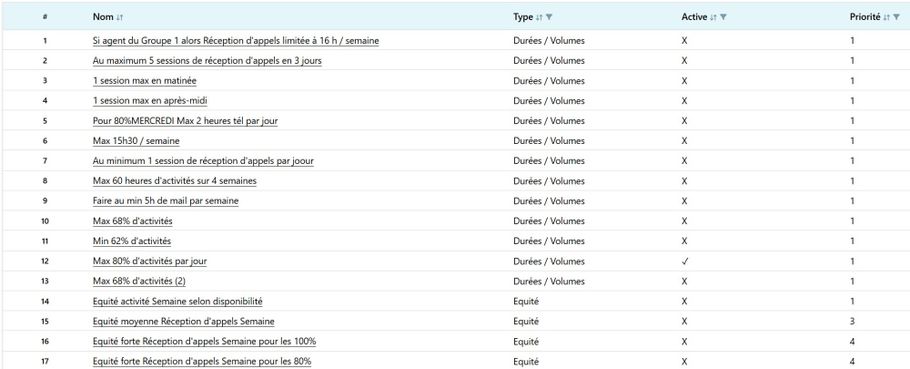This screenshot has width=910, height=369.
Task: Click the Active column sort icon
Action: click(x=714, y=17)
